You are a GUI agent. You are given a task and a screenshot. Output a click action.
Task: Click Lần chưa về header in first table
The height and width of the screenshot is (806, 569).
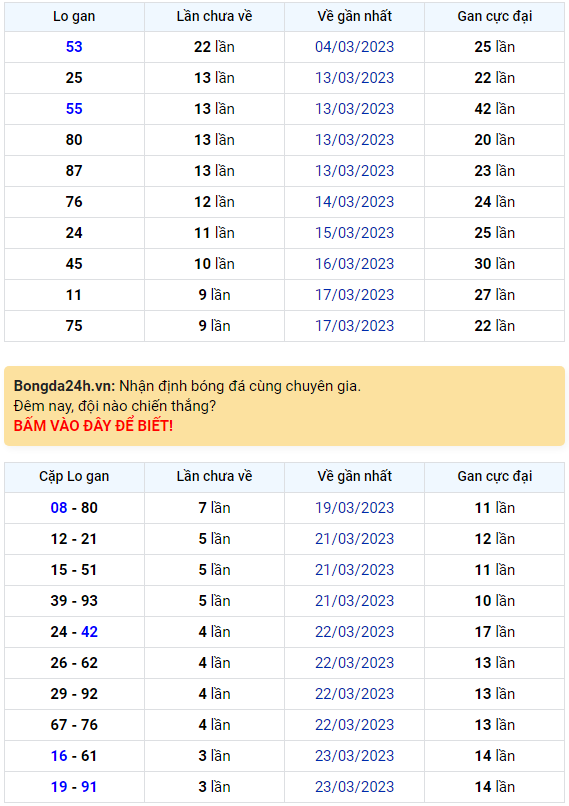[214, 16]
